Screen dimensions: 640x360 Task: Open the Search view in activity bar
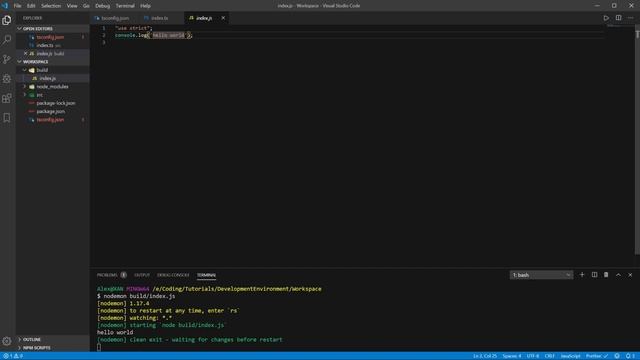7,40
